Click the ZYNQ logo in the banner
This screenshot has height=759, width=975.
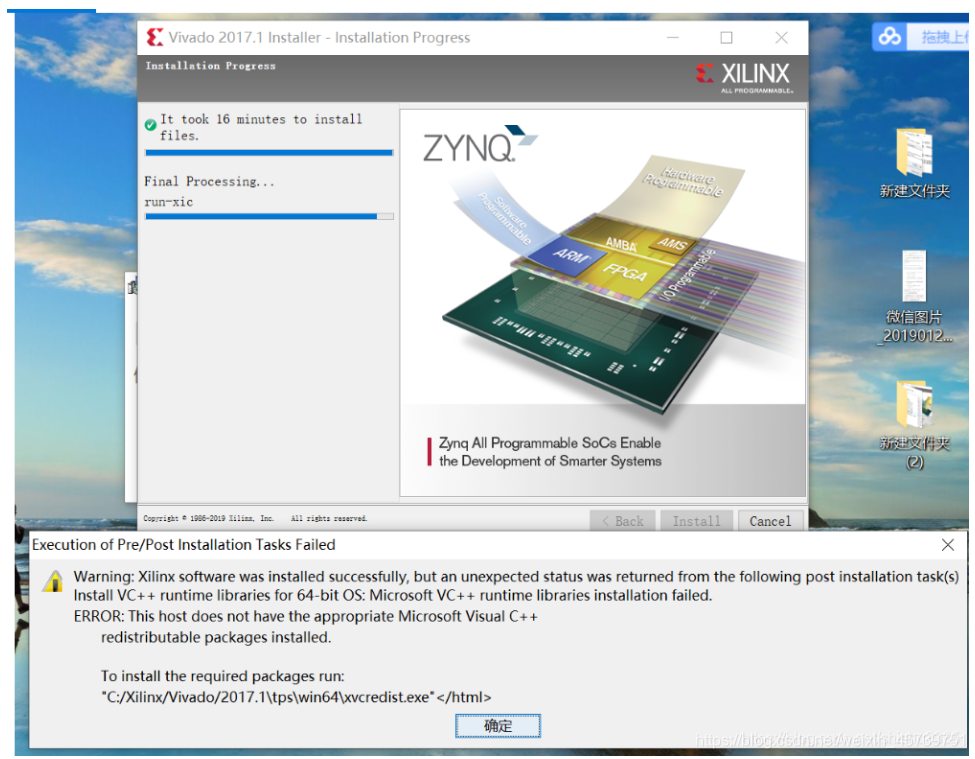(x=479, y=144)
